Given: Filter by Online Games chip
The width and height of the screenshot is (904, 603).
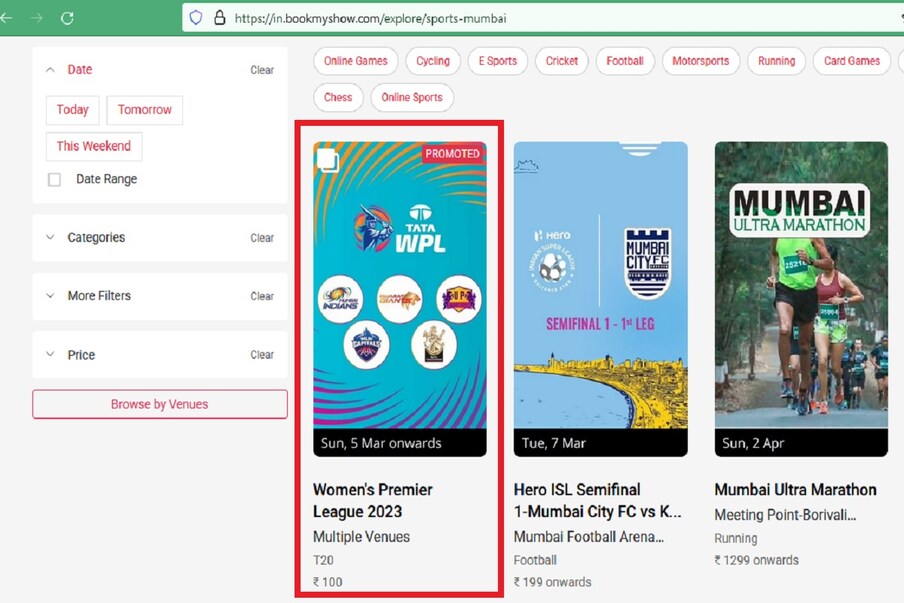Looking at the screenshot, I should [356, 61].
